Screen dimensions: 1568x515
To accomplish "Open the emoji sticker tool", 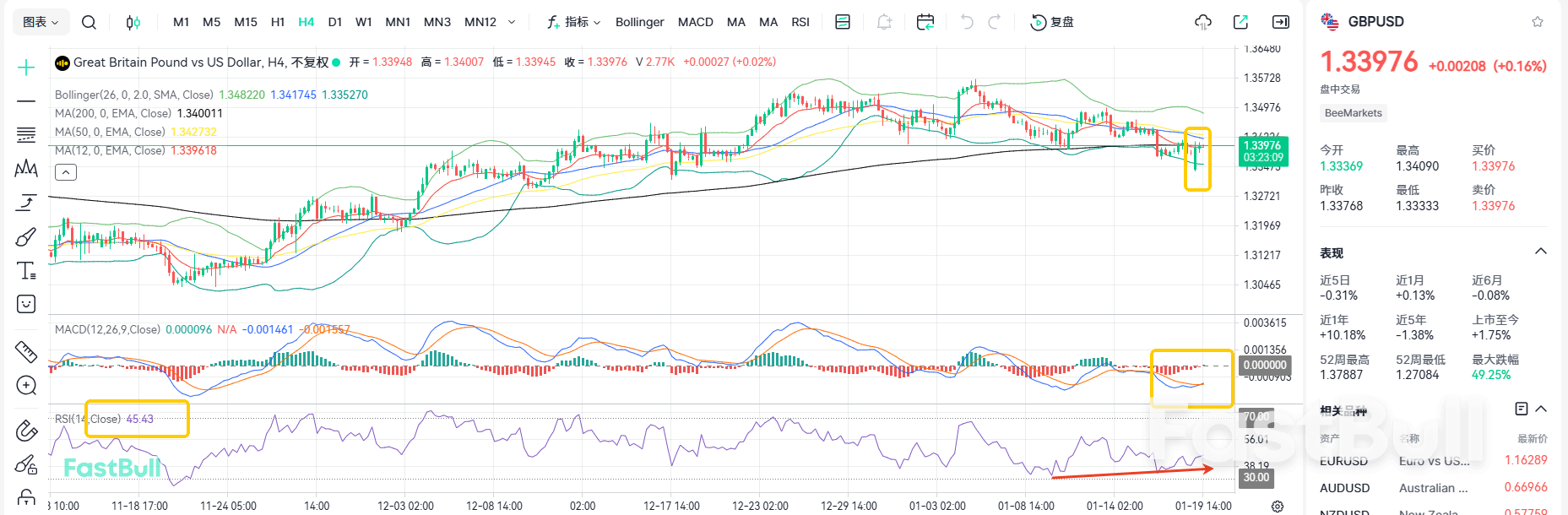I will [x=26, y=304].
